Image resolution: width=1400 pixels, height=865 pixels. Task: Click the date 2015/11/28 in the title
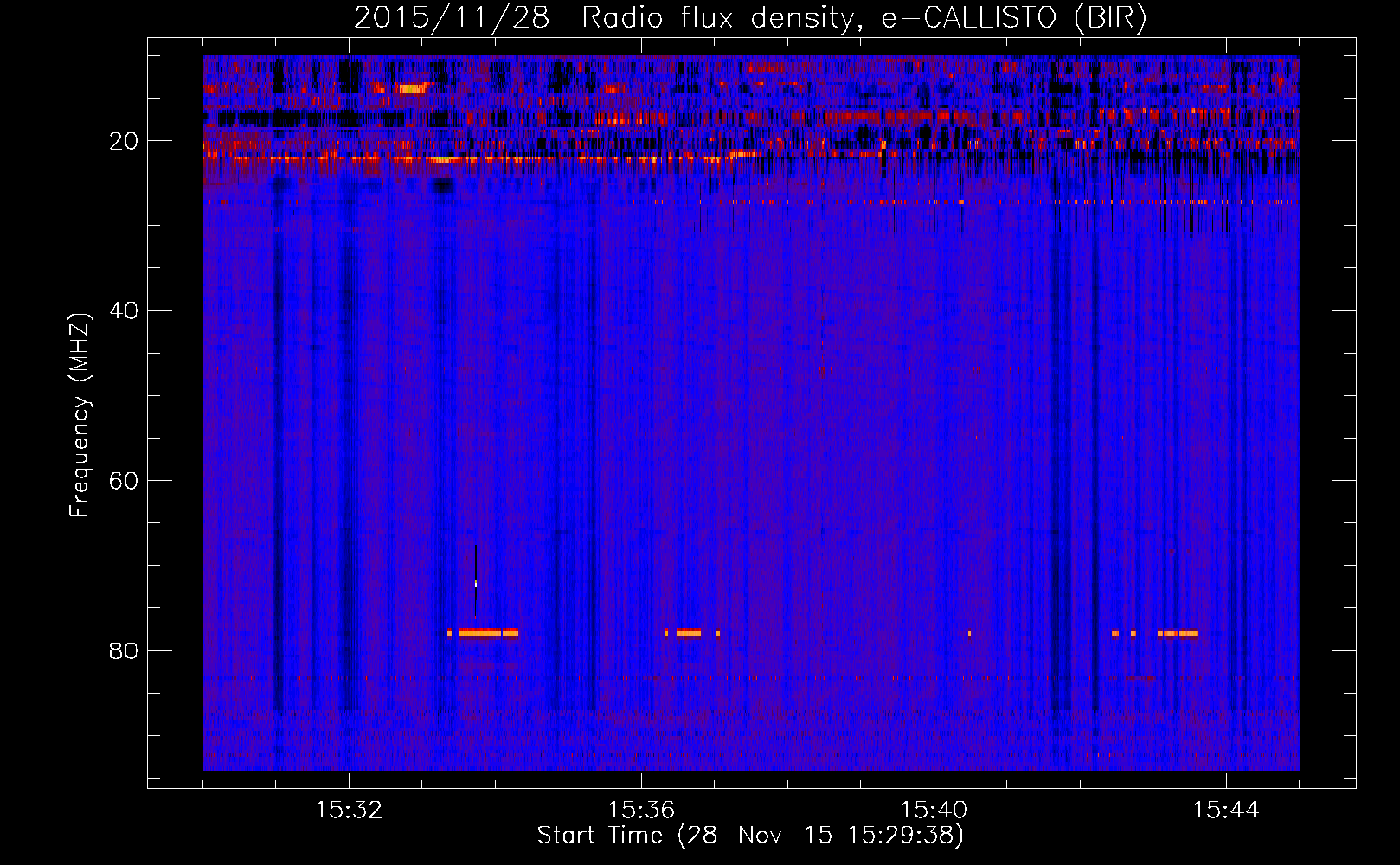click(452, 17)
